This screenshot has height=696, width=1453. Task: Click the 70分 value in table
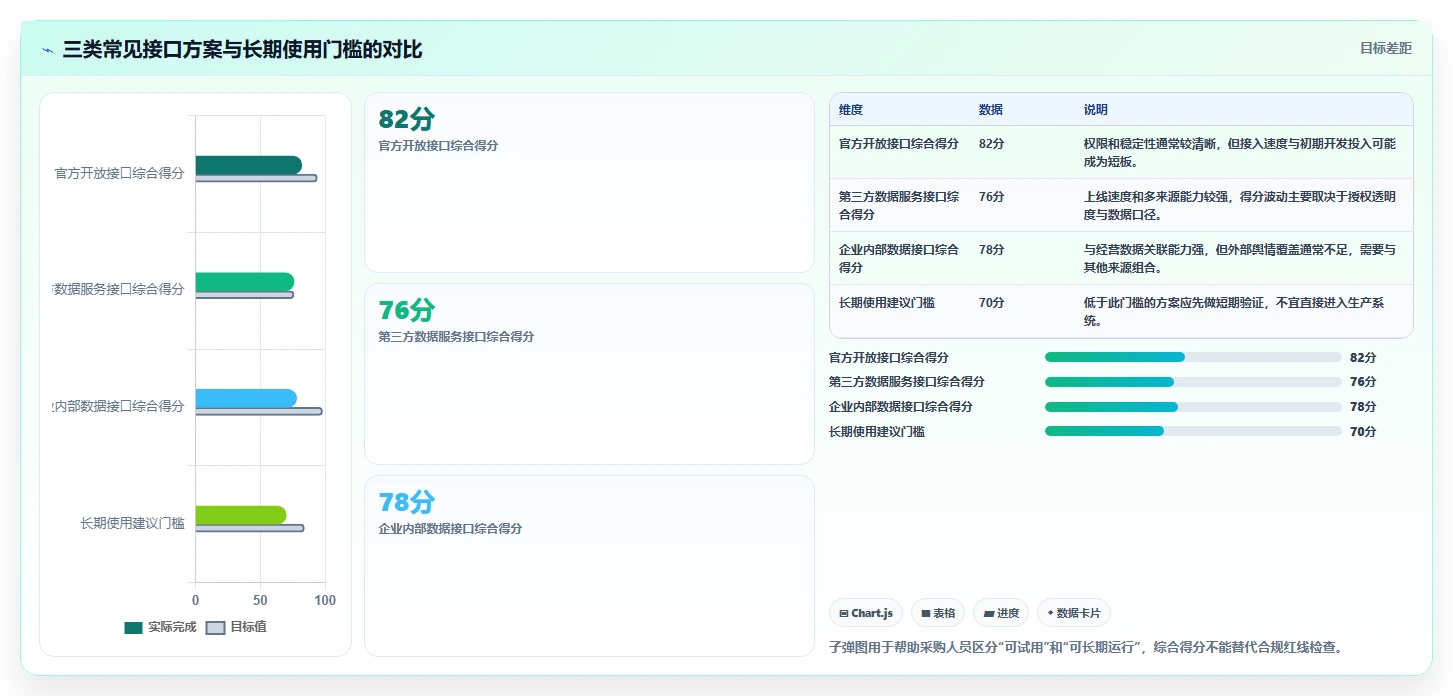tap(992, 302)
